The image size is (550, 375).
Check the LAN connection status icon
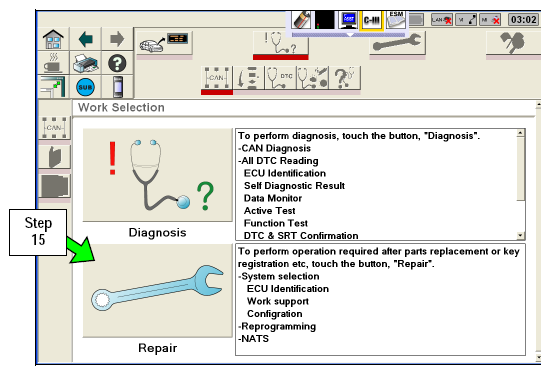[442, 20]
